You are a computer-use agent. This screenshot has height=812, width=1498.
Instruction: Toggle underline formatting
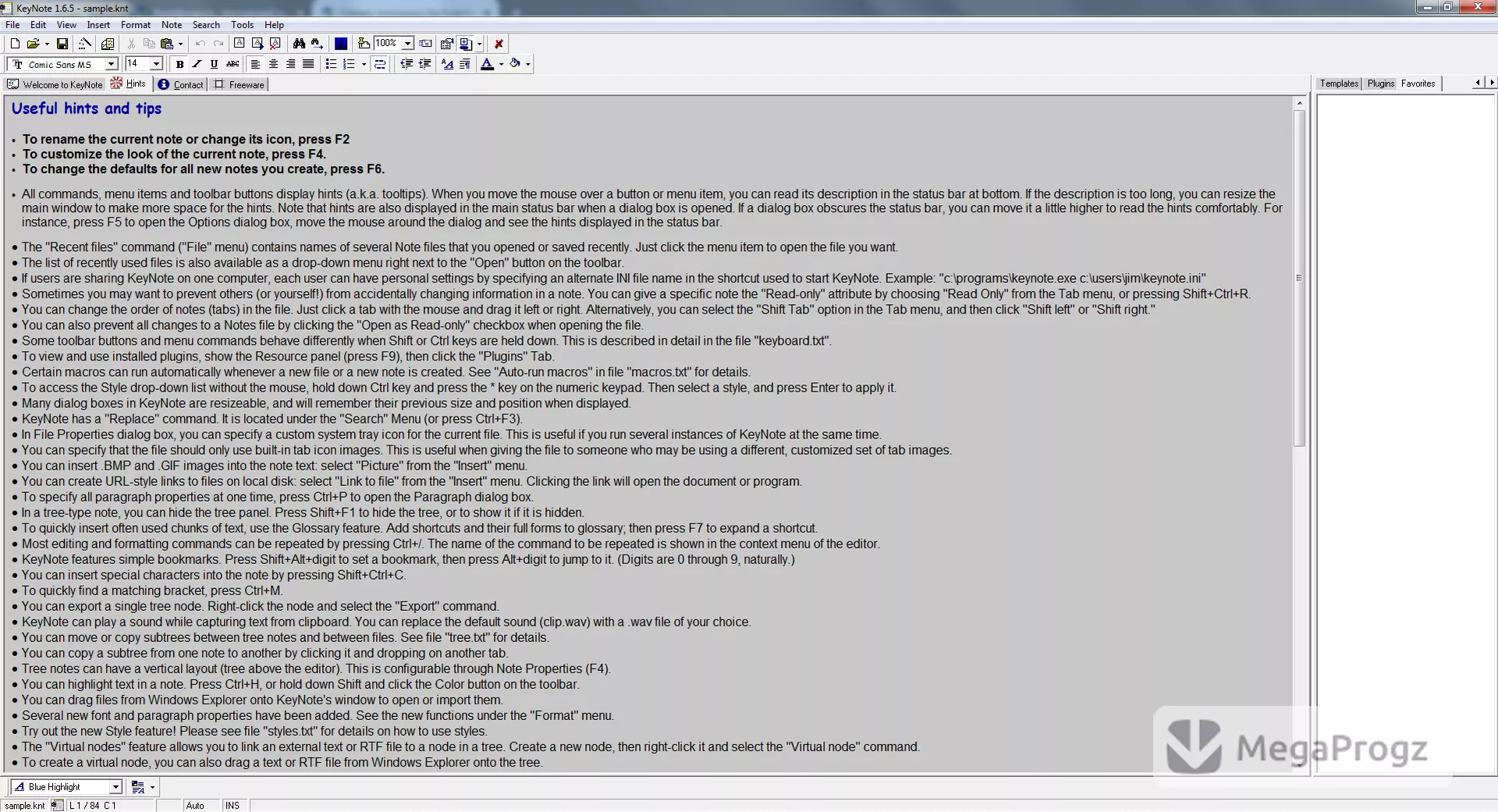click(214, 64)
